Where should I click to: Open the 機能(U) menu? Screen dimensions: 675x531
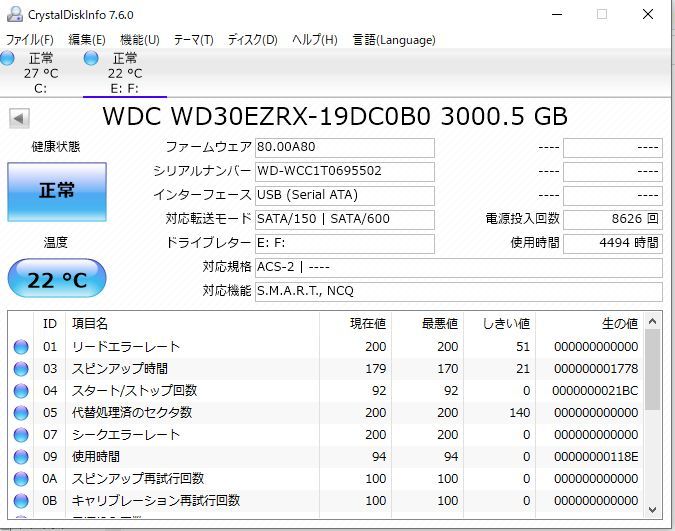[139, 40]
